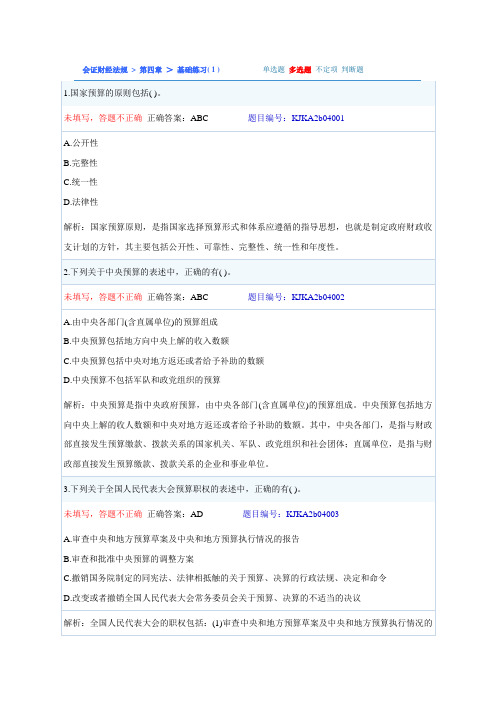Open the 会计财经法规 breadcrumb link
The height and width of the screenshot is (702, 496).
105,69
